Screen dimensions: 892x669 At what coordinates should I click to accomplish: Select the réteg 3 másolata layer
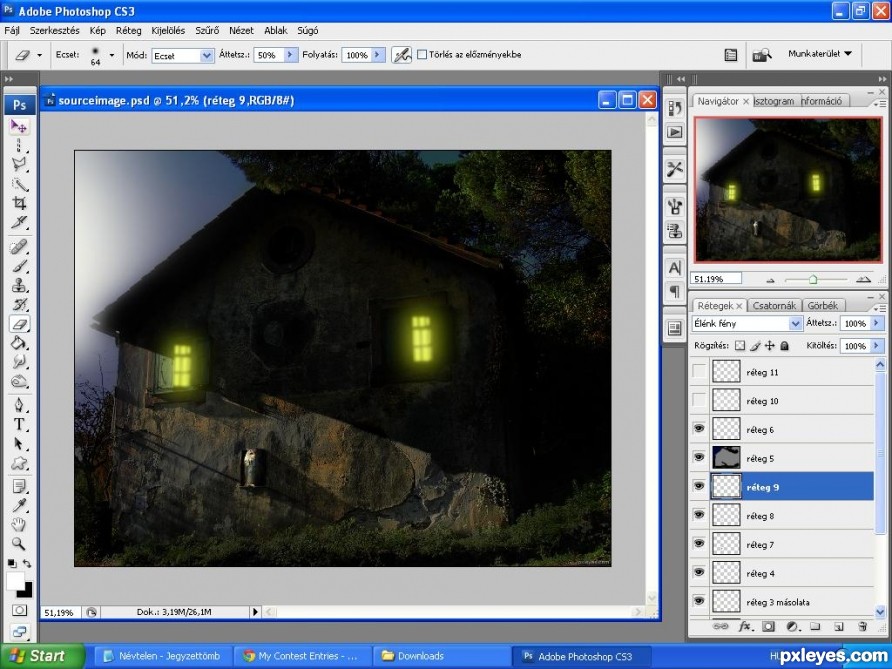(782, 602)
